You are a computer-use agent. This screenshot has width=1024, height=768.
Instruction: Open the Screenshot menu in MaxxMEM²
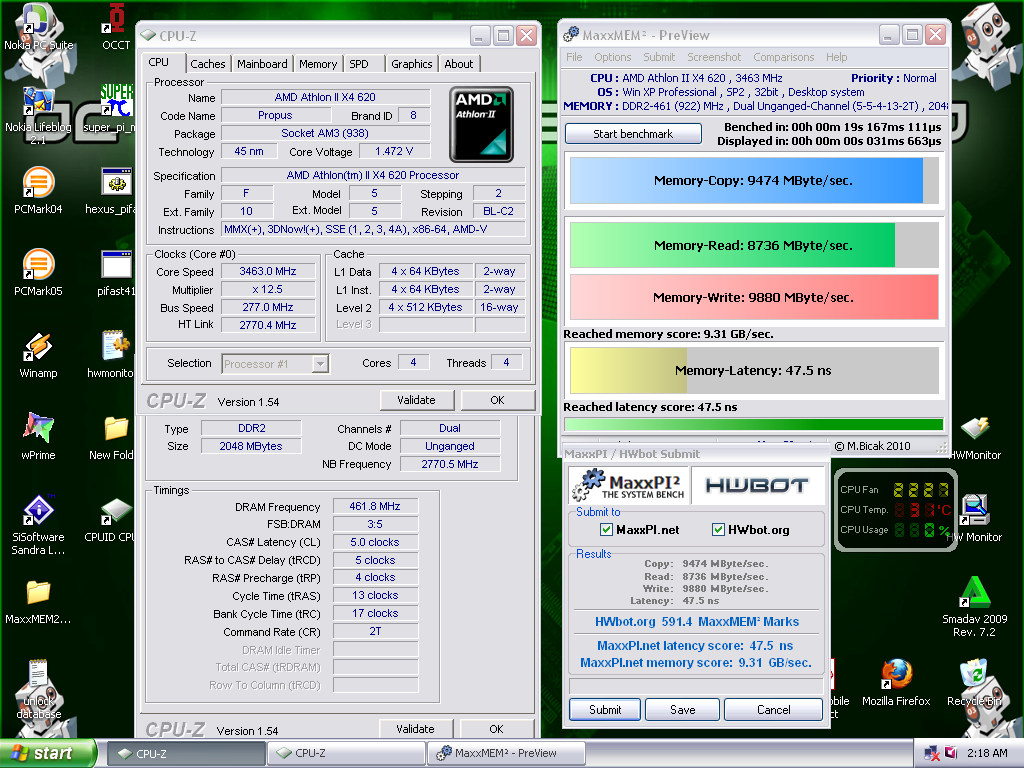[x=714, y=57]
